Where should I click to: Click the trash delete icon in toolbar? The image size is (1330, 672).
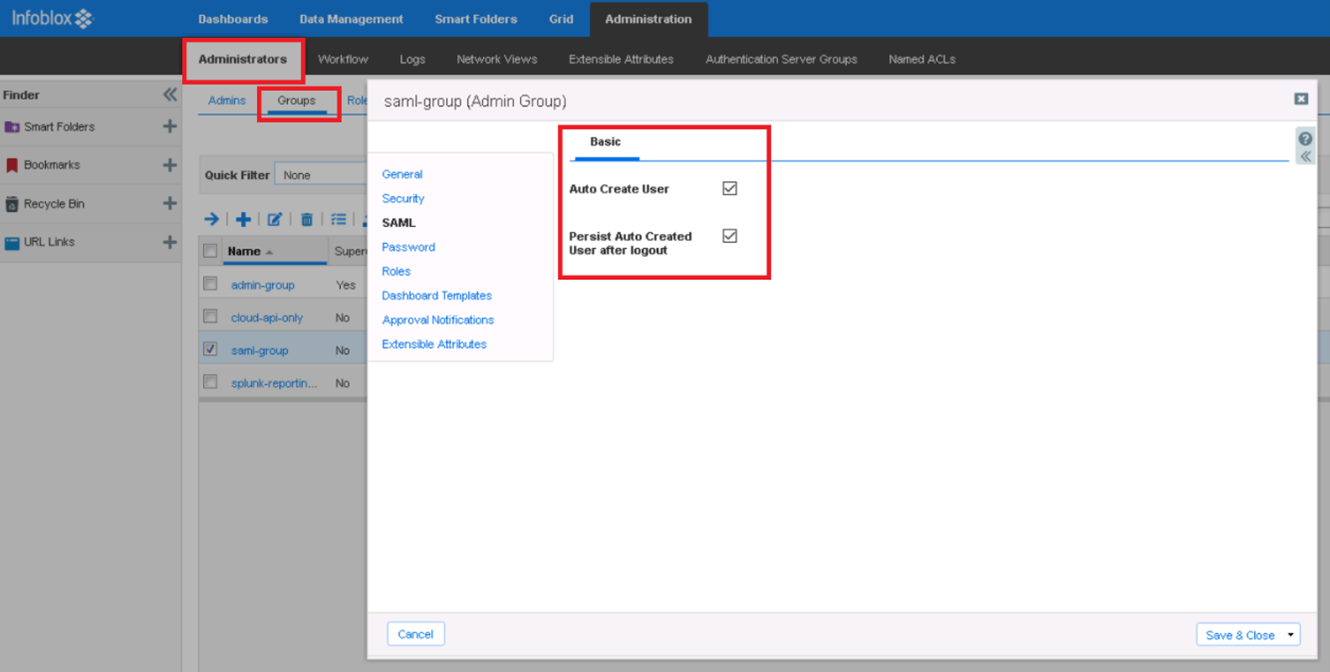307,219
